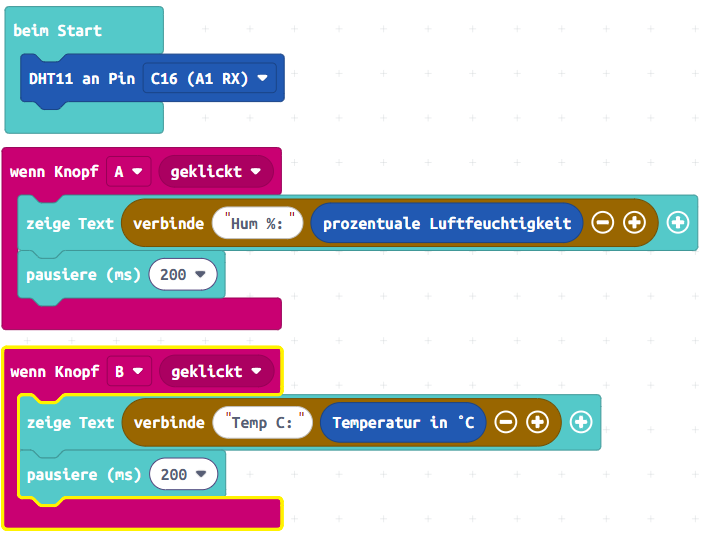Expand geklickt dropdown in Knopf A block

(x=215, y=172)
